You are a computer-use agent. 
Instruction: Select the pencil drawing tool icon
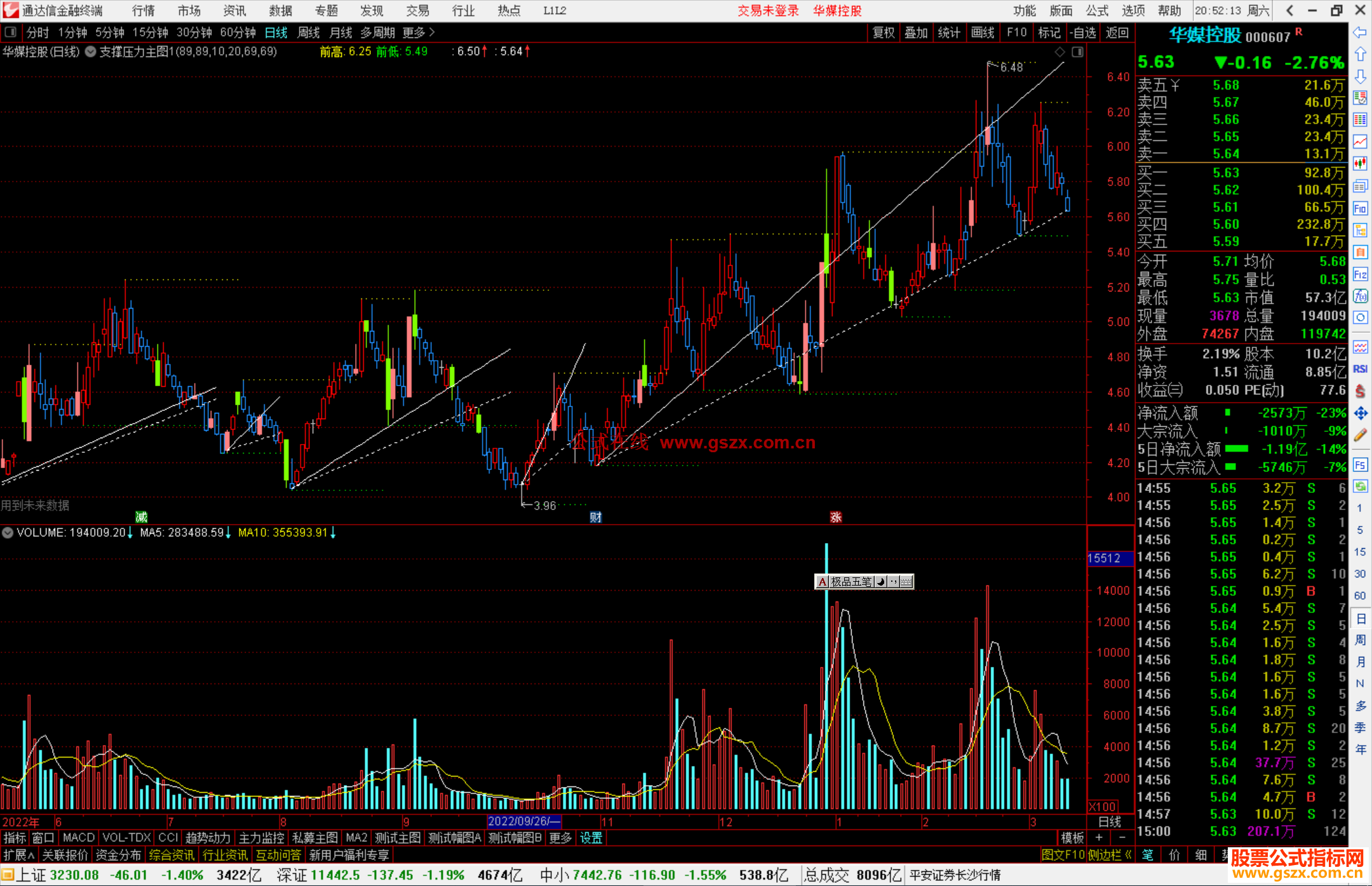coord(1360,436)
